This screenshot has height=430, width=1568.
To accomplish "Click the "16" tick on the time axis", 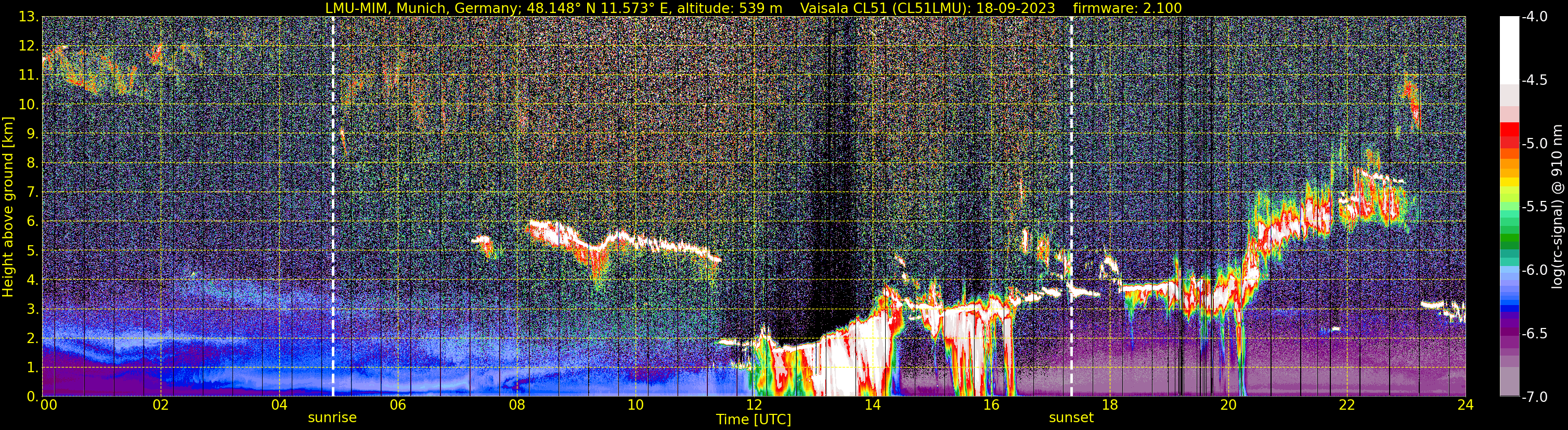I will (992, 405).
